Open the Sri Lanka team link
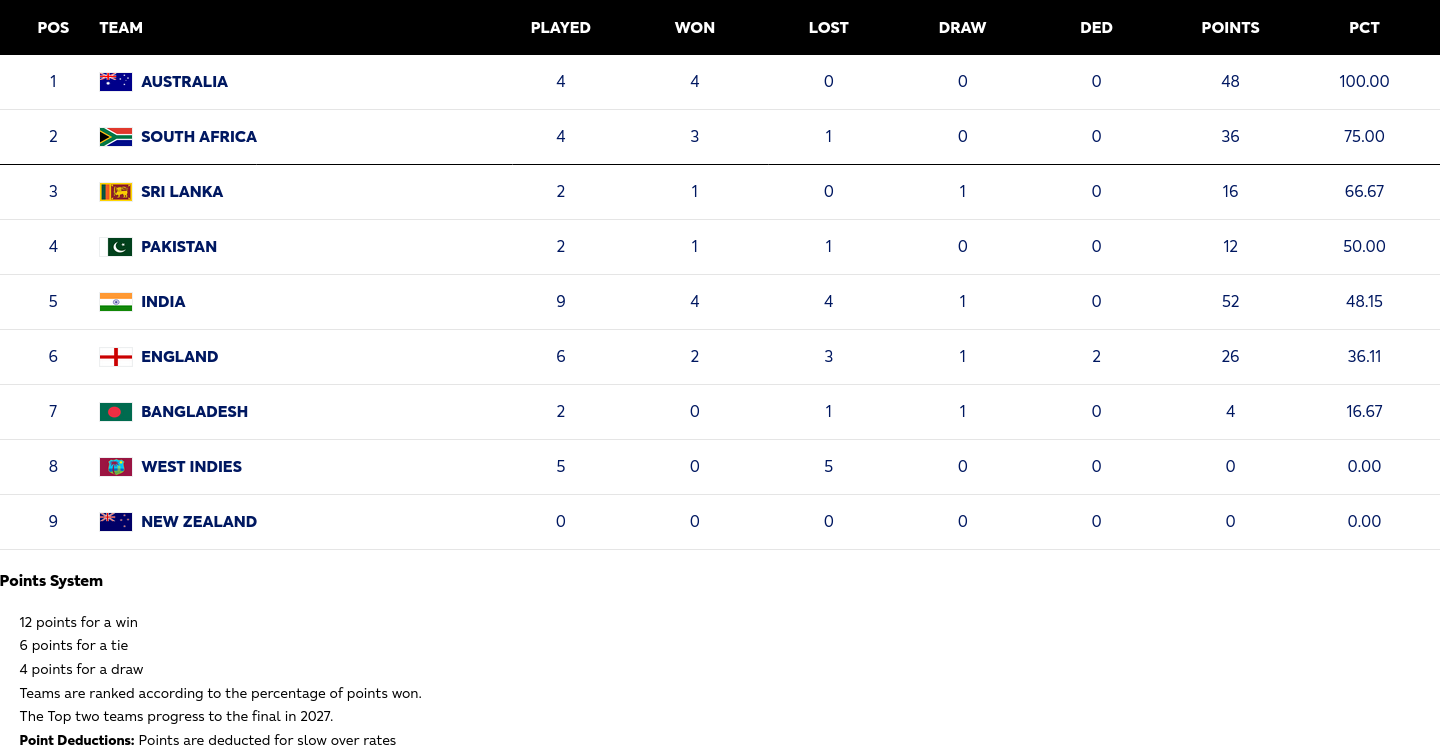This screenshot has height=753, width=1440. click(182, 192)
